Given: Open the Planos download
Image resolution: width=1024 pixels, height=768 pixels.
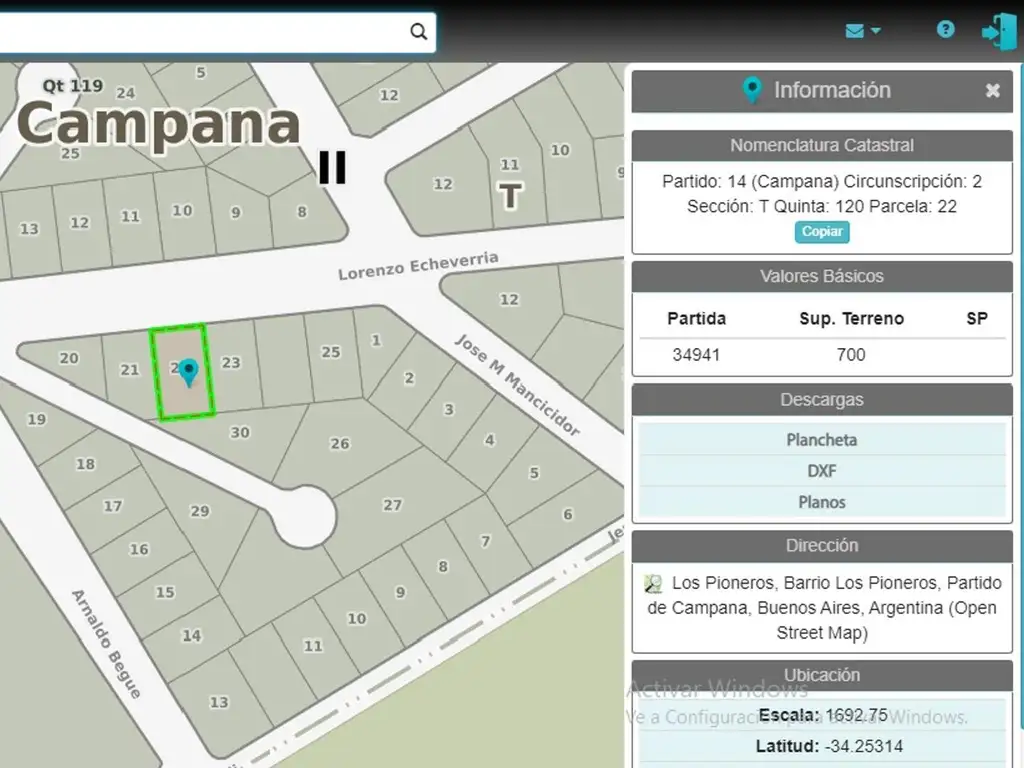Looking at the screenshot, I should click(821, 502).
